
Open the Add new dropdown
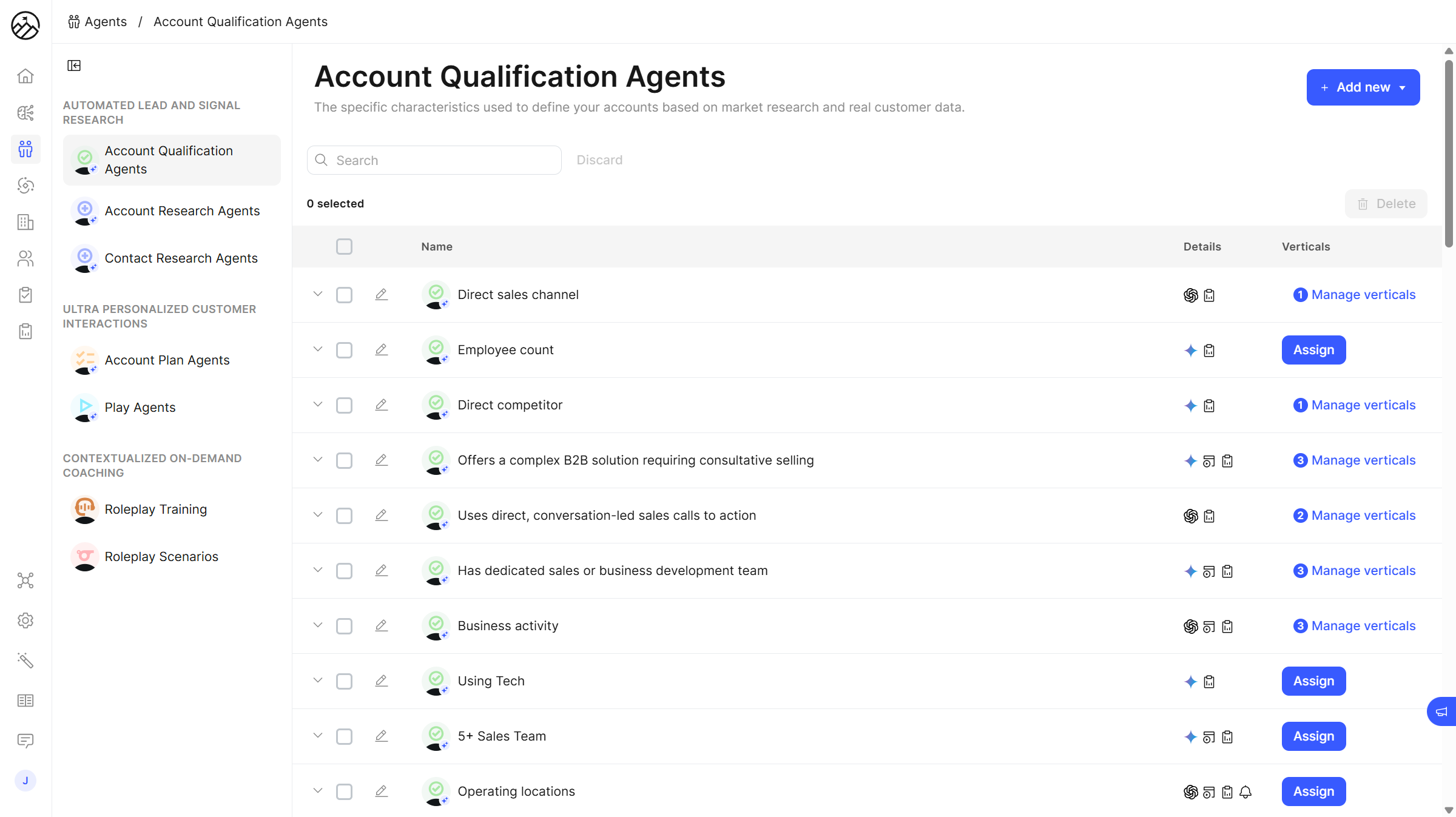point(1363,87)
